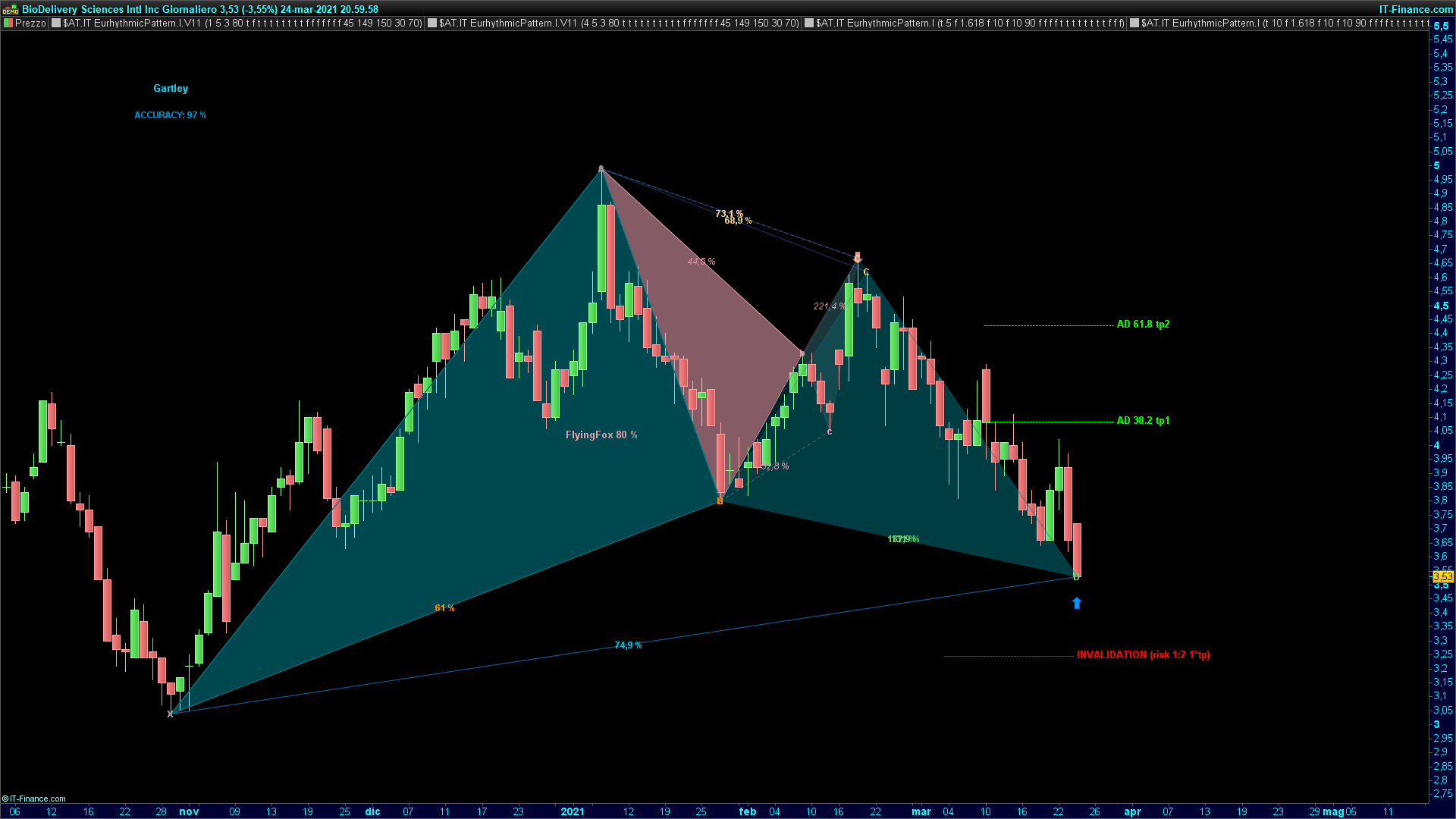Click the red INVALIDATION risk label
Image resolution: width=1456 pixels, height=819 pixels.
1143,655
